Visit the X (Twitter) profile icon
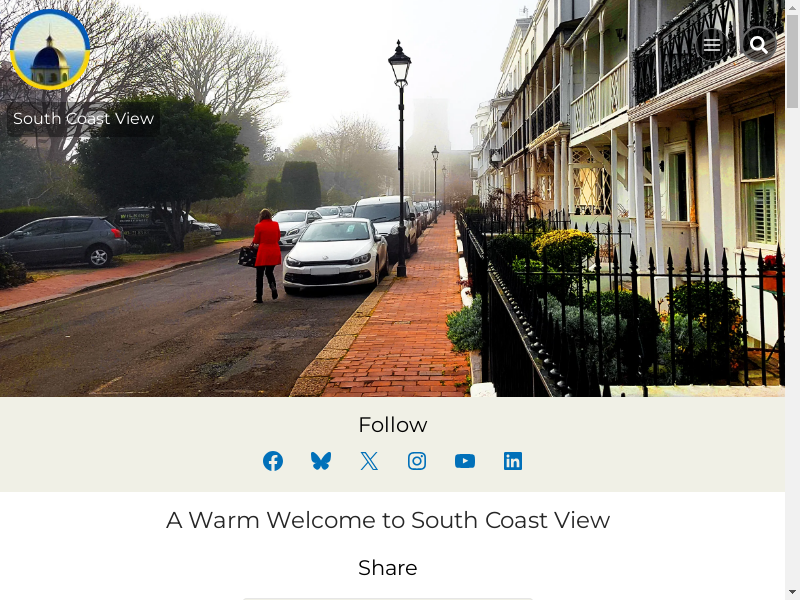The width and height of the screenshot is (800, 600). [x=369, y=461]
